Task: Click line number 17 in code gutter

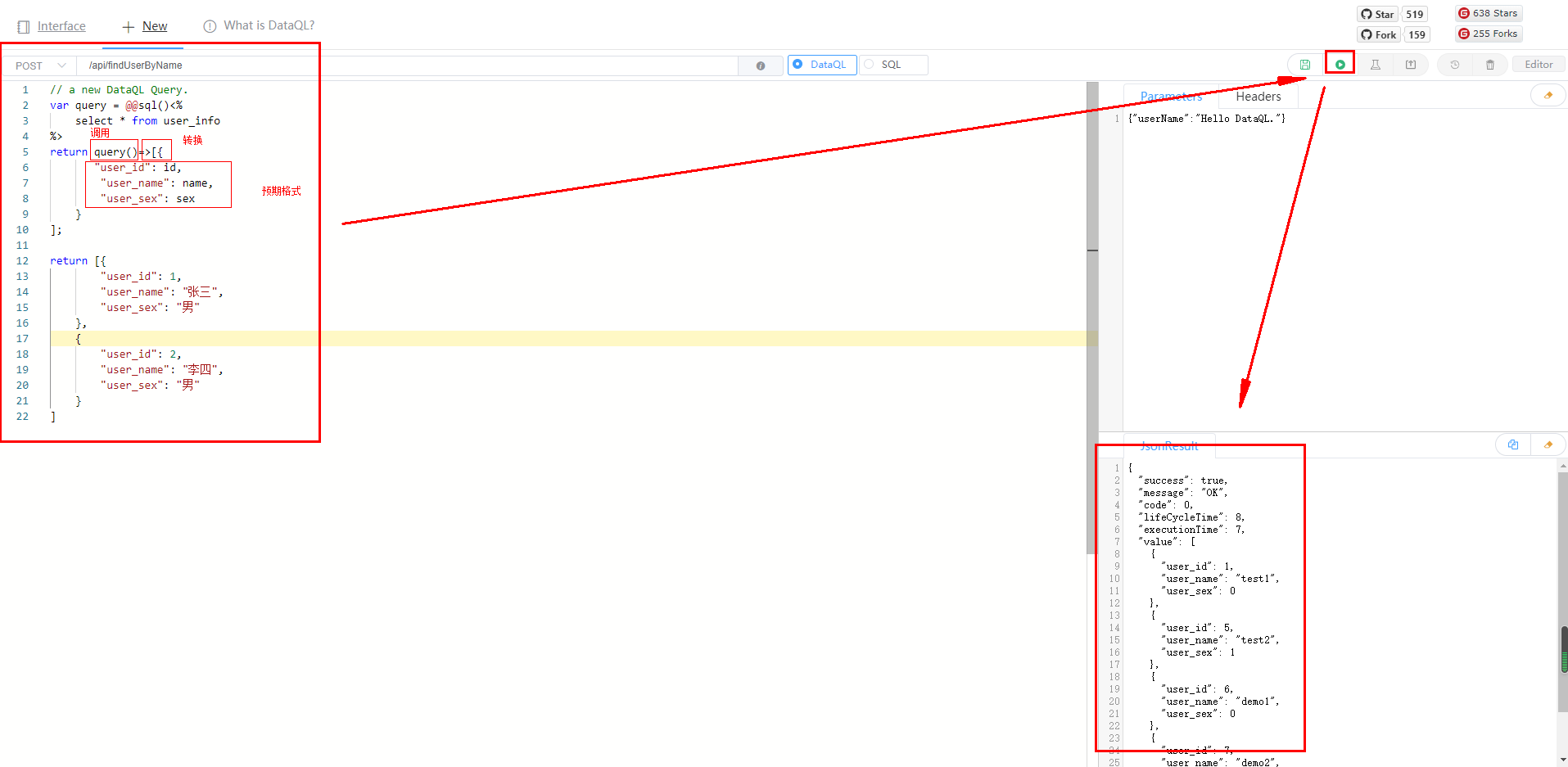Action: coord(22,338)
